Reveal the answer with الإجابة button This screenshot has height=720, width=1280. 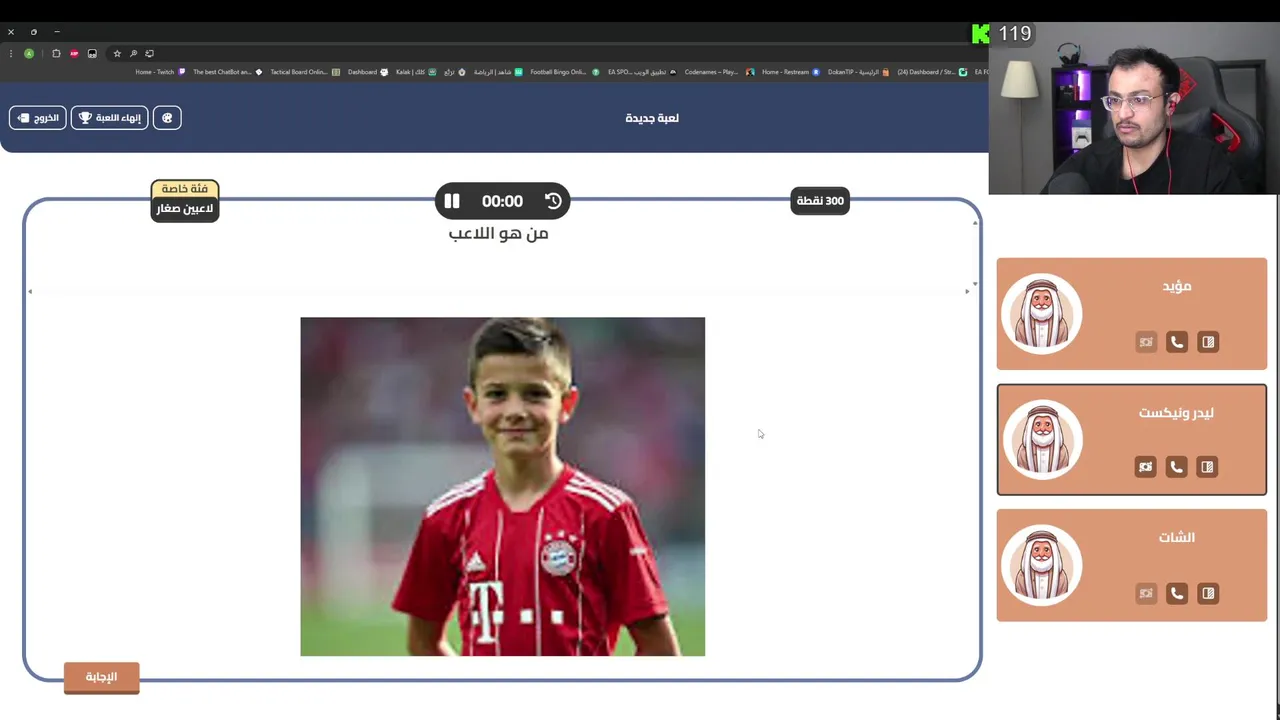point(101,677)
